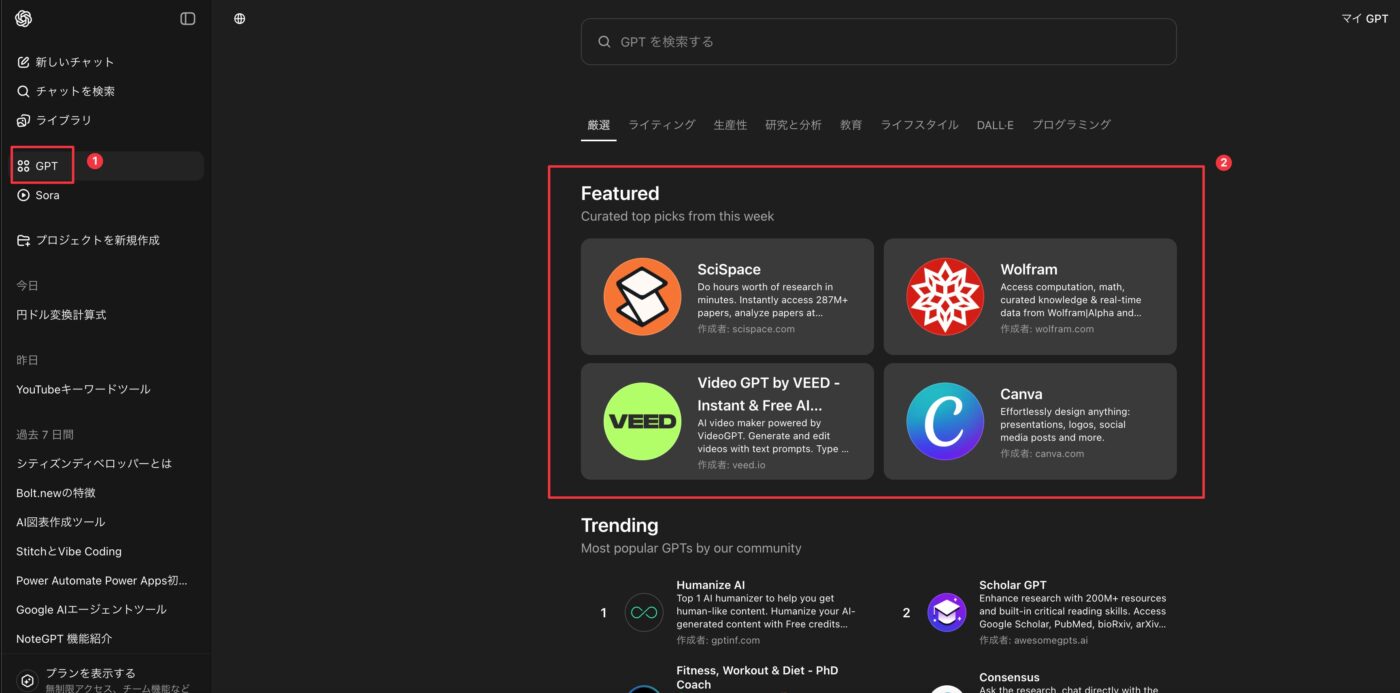Viewport: 1400px width, 693px height.
Task: Click the Canva circular logo
Action: pos(945,421)
